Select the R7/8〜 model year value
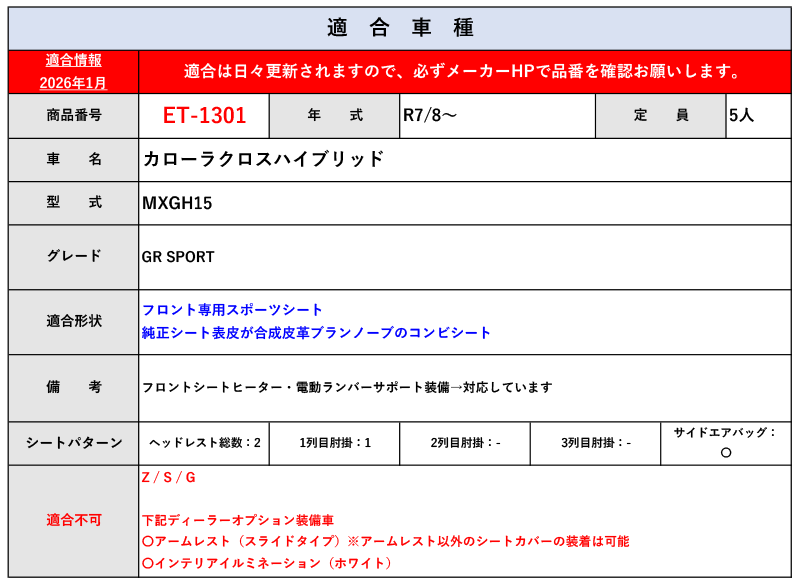The height and width of the screenshot is (585, 800). [430, 115]
